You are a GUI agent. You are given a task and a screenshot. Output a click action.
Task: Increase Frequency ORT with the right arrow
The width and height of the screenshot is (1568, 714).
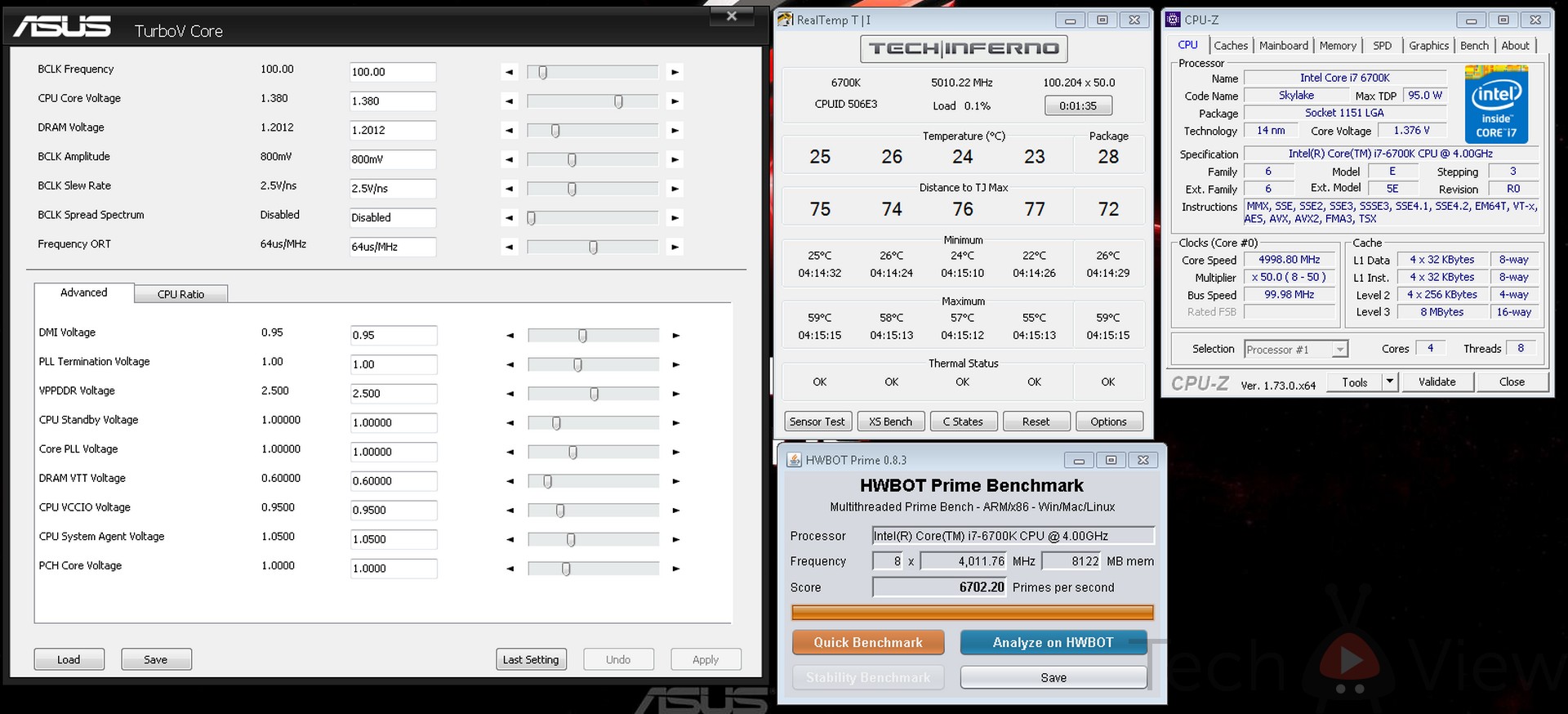click(x=675, y=247)
